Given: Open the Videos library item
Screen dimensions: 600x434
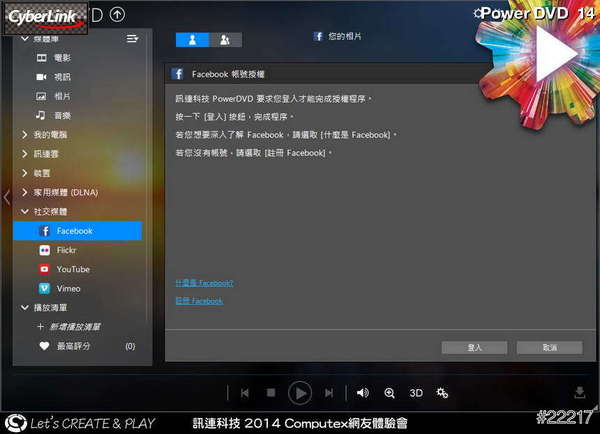Looking at the screenshot, I should (54, 77).
